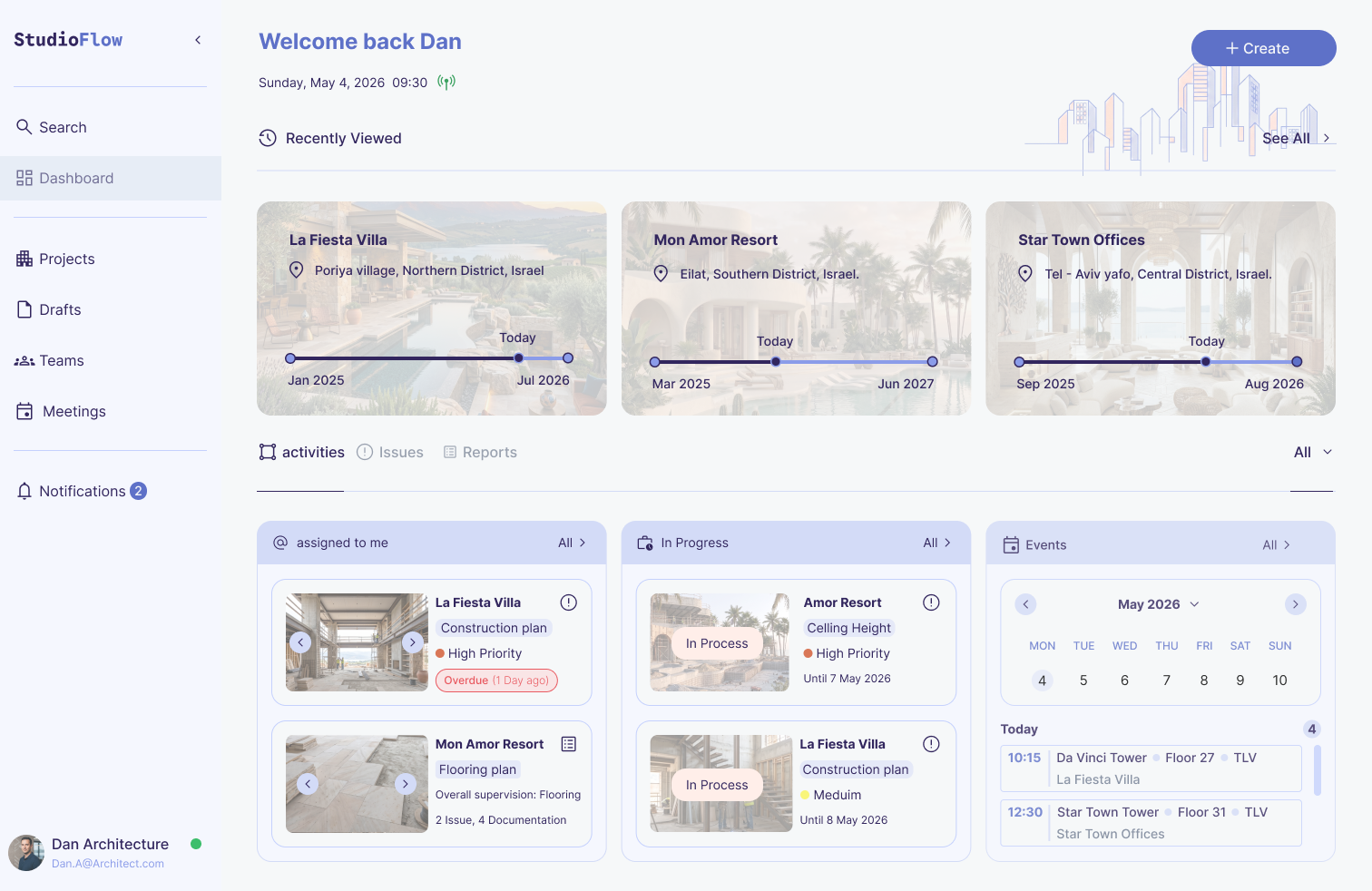
Task: Click the Drafts document icon
Action: 24,309
